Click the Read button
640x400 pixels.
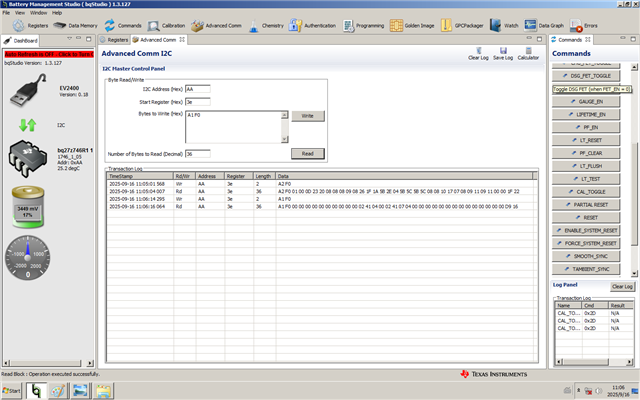pyautogui.click(x=308, y=153)
